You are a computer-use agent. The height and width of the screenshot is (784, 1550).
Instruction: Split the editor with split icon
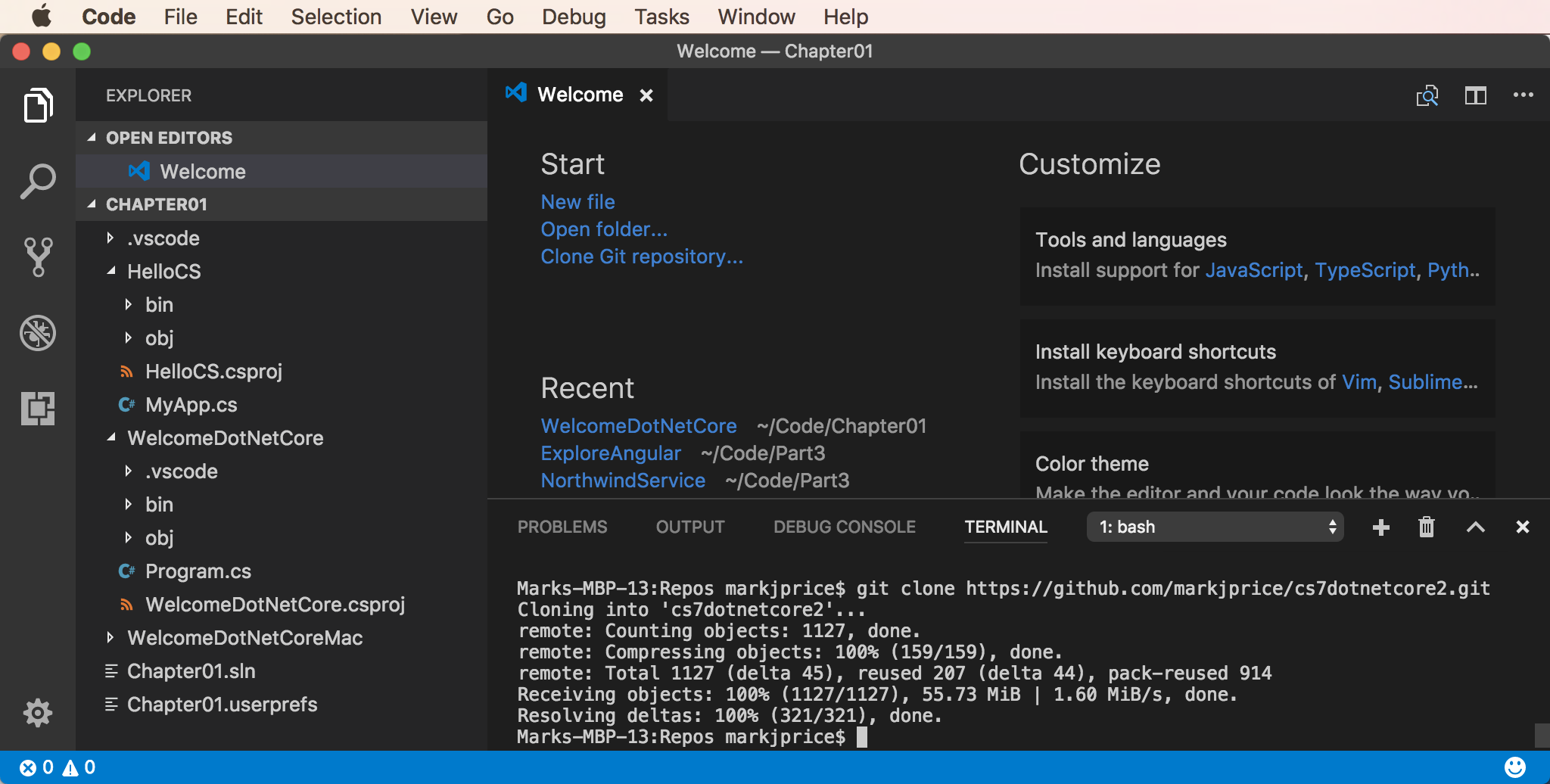click(x=1475, y=95)
